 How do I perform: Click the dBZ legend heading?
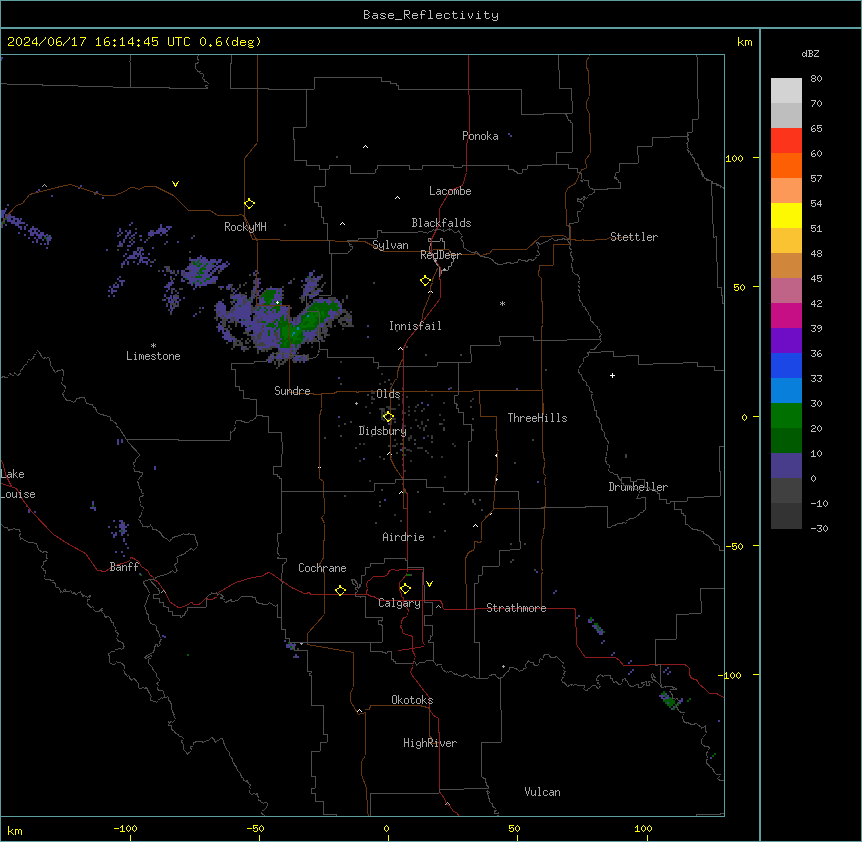point(810,53)
